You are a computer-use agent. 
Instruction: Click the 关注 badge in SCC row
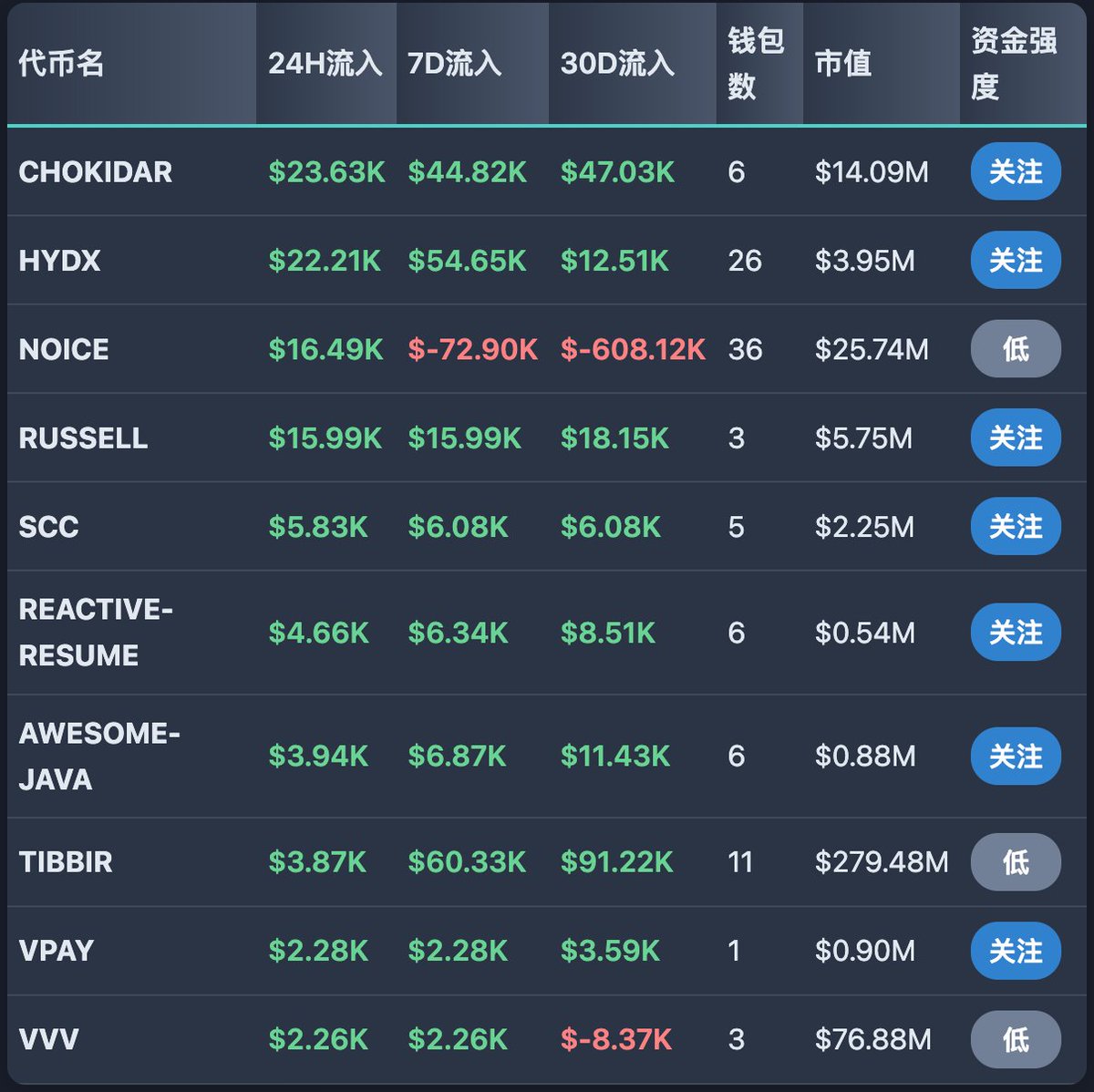coord(1015,527)
